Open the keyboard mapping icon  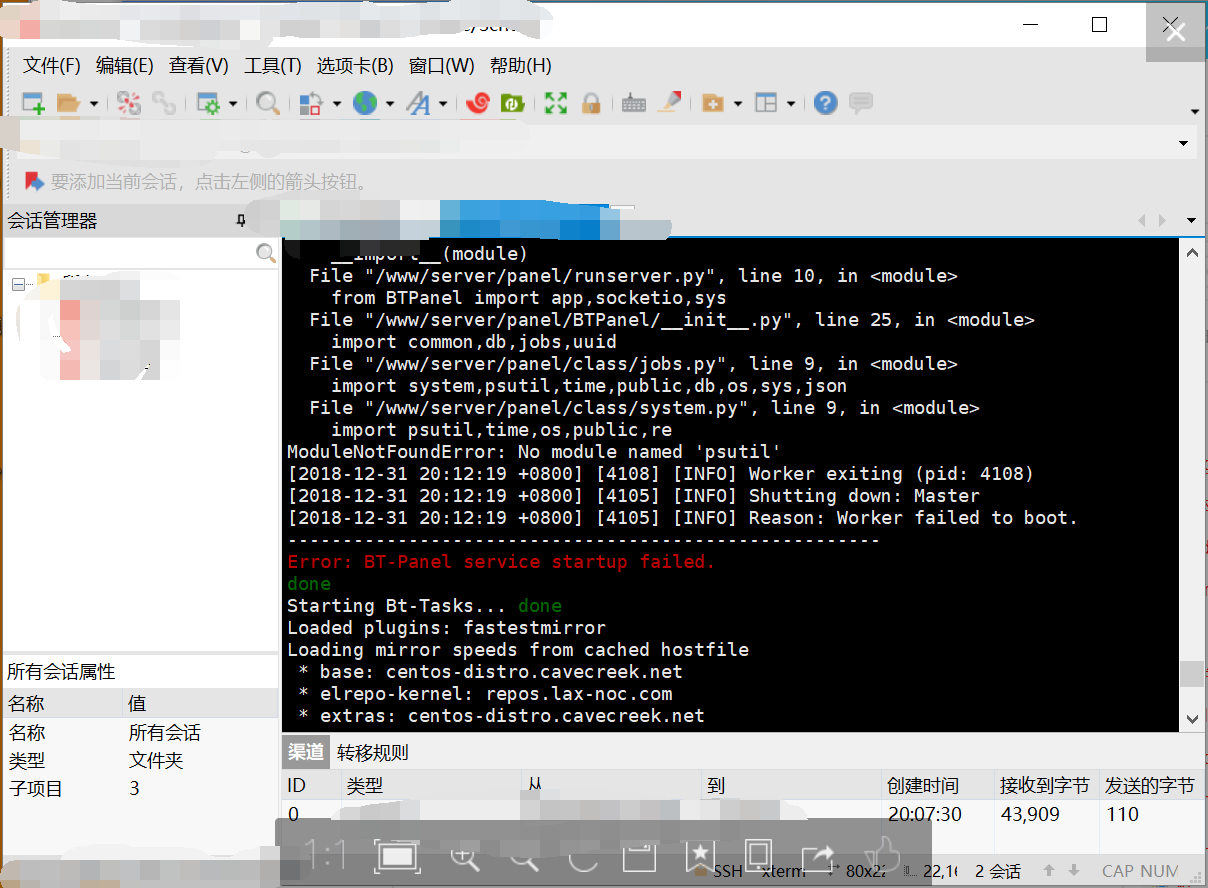(633, 103)
